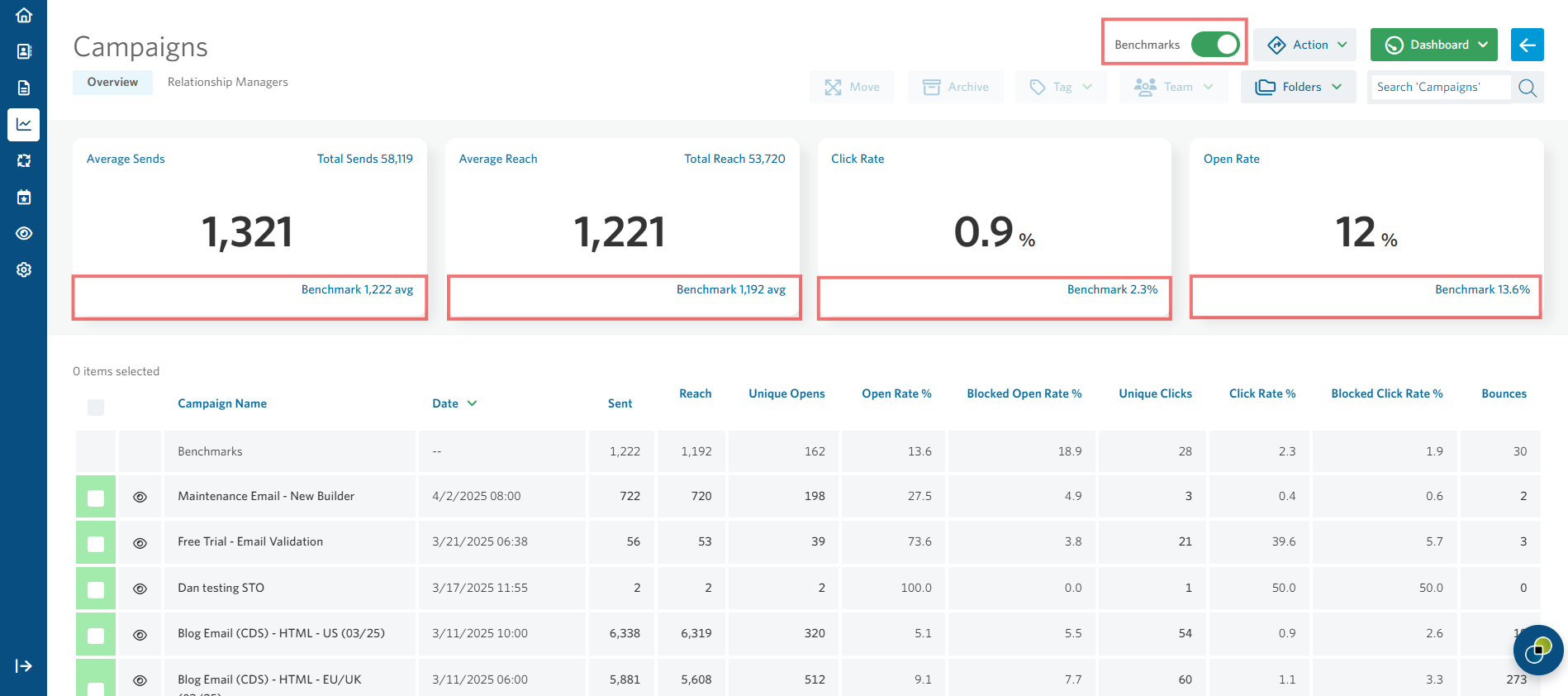
Task: Click the search magnifier icon
Action: tap(1528, 88)
